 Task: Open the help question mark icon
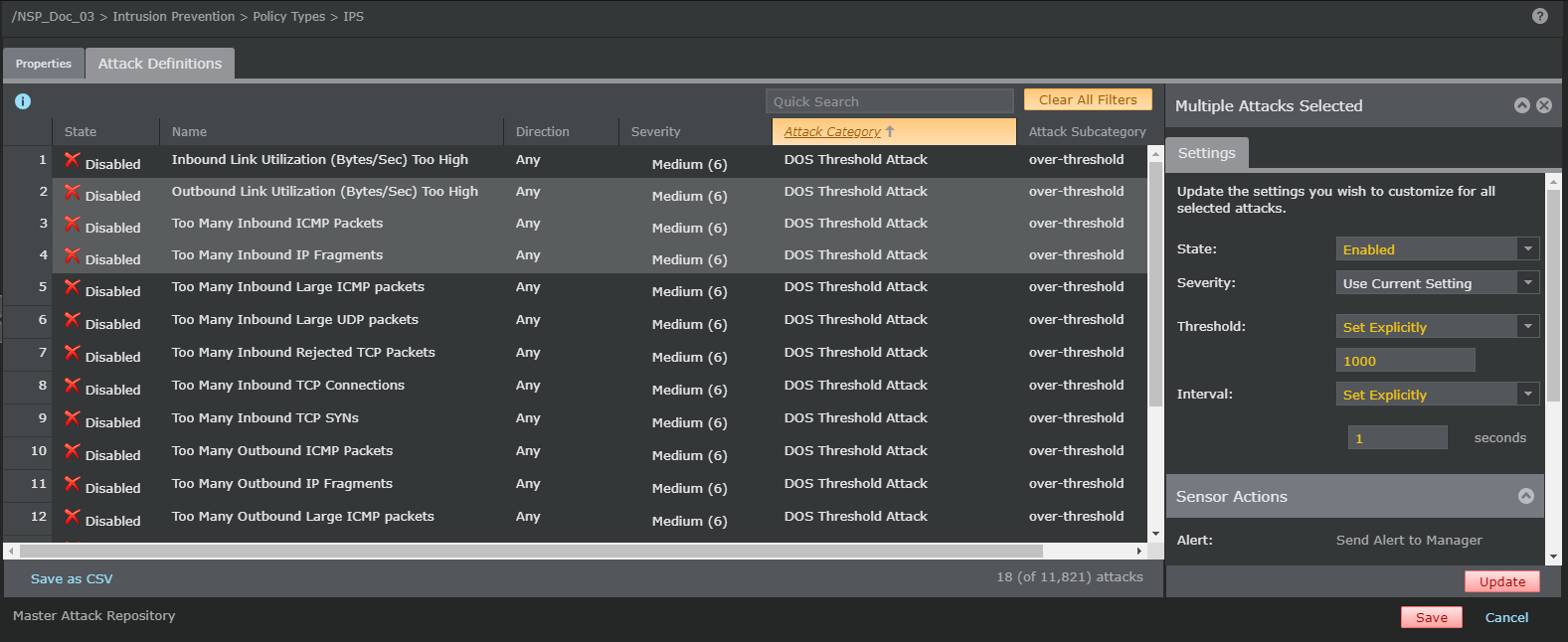[x=1540, y=16]
